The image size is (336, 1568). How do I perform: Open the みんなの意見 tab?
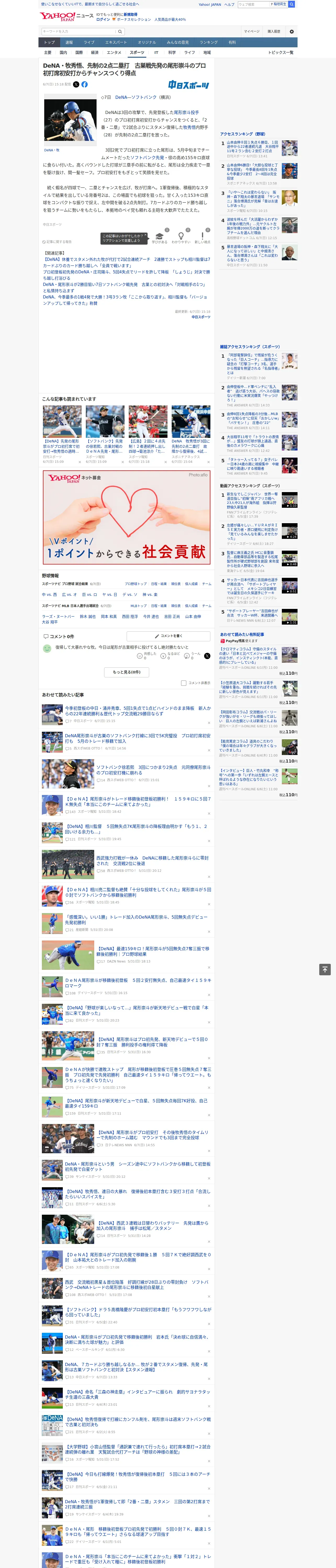click(178, 43)
